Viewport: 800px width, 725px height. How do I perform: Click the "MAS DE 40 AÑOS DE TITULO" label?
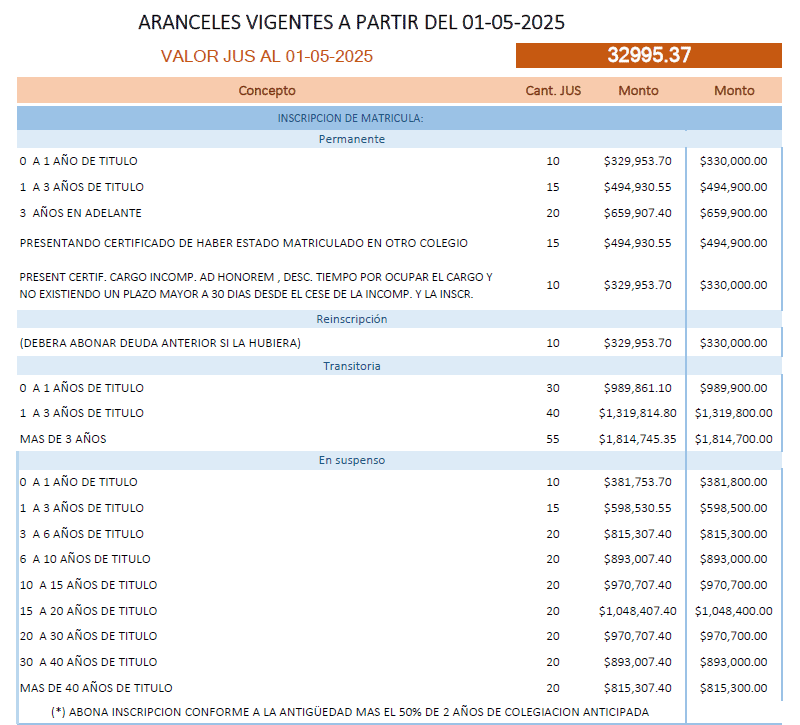click(96, 688)
